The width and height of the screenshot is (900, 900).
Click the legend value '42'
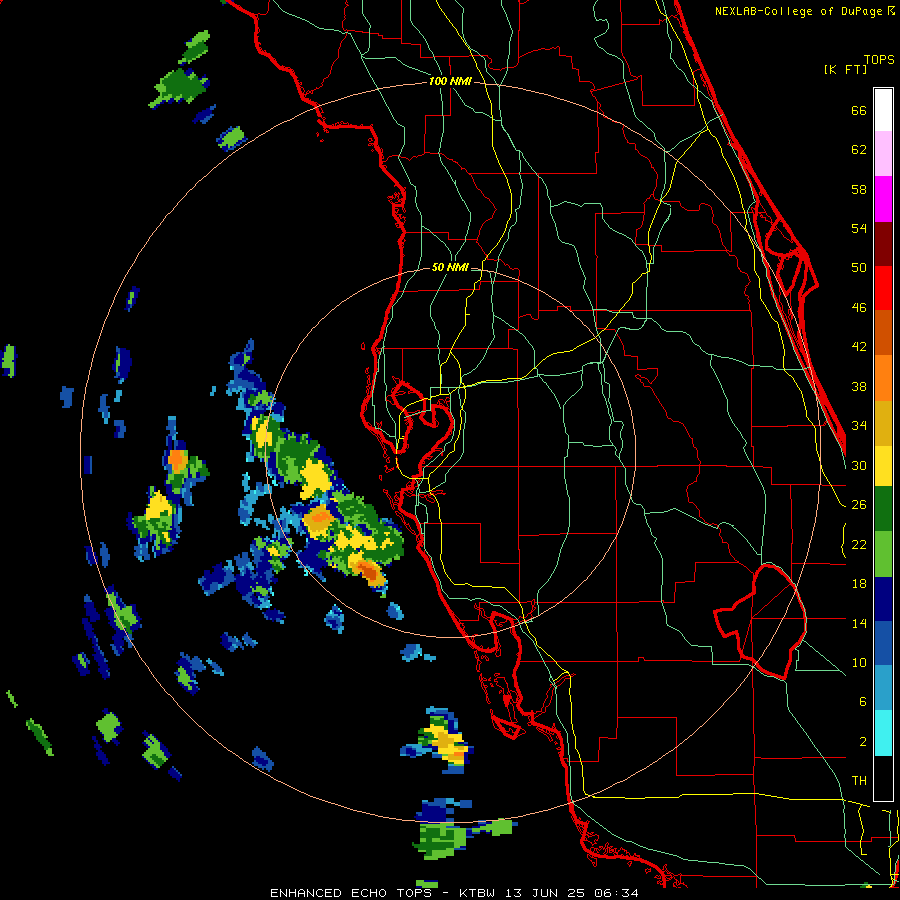(859, 347)
